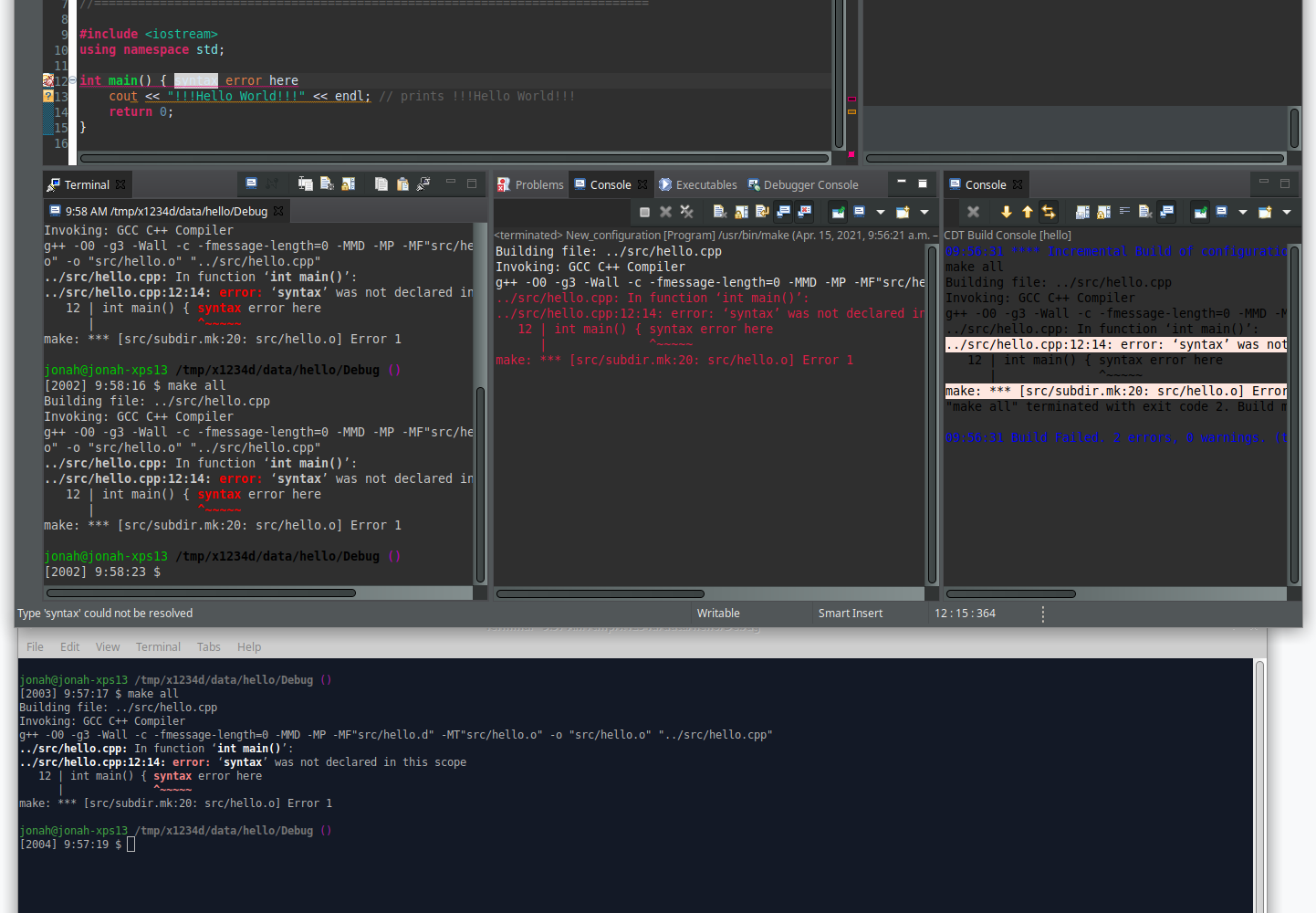Go to previous error in CDT Build Console
The width and height of the screenshot is (1316, 913).
[x=1027, y=212]
